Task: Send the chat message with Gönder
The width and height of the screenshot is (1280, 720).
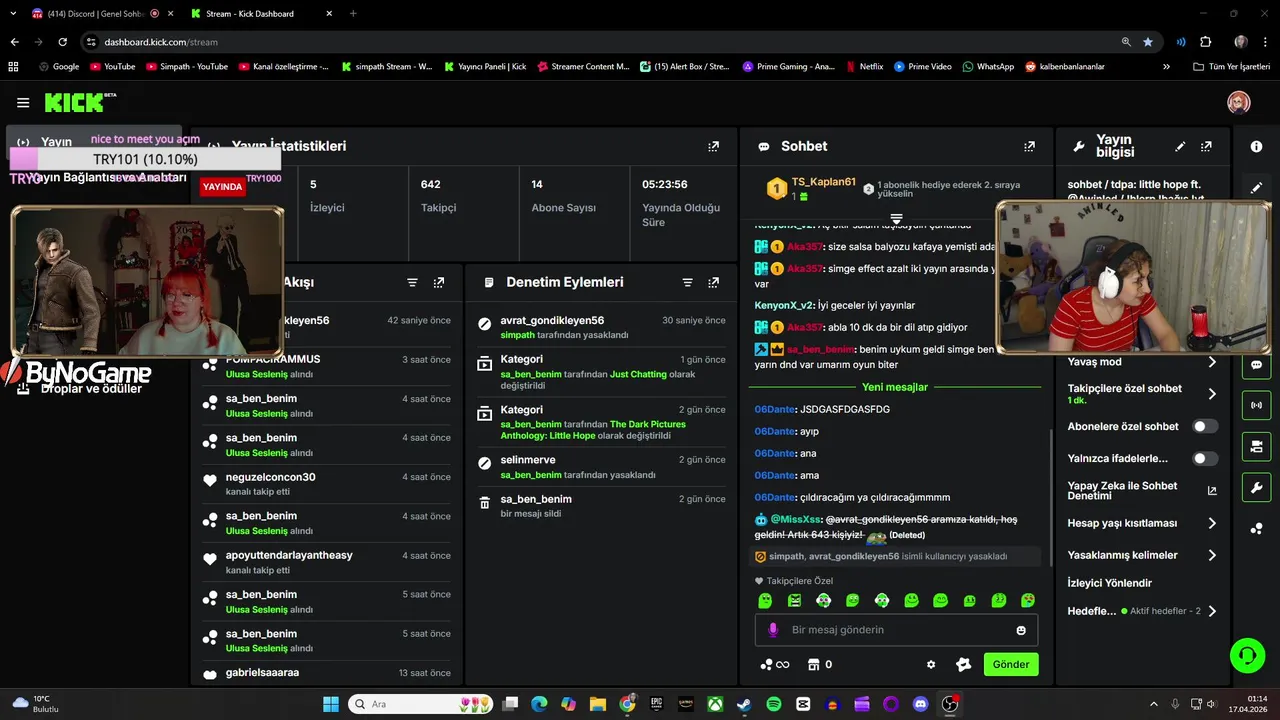Action: tap(1010, 664)
